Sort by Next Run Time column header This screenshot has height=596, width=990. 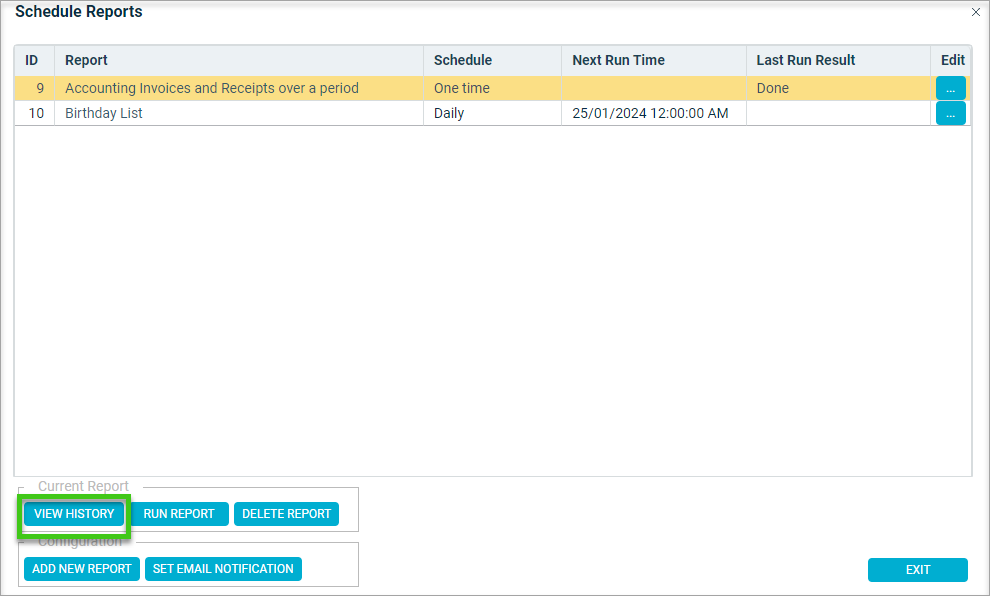click(654, 61)
